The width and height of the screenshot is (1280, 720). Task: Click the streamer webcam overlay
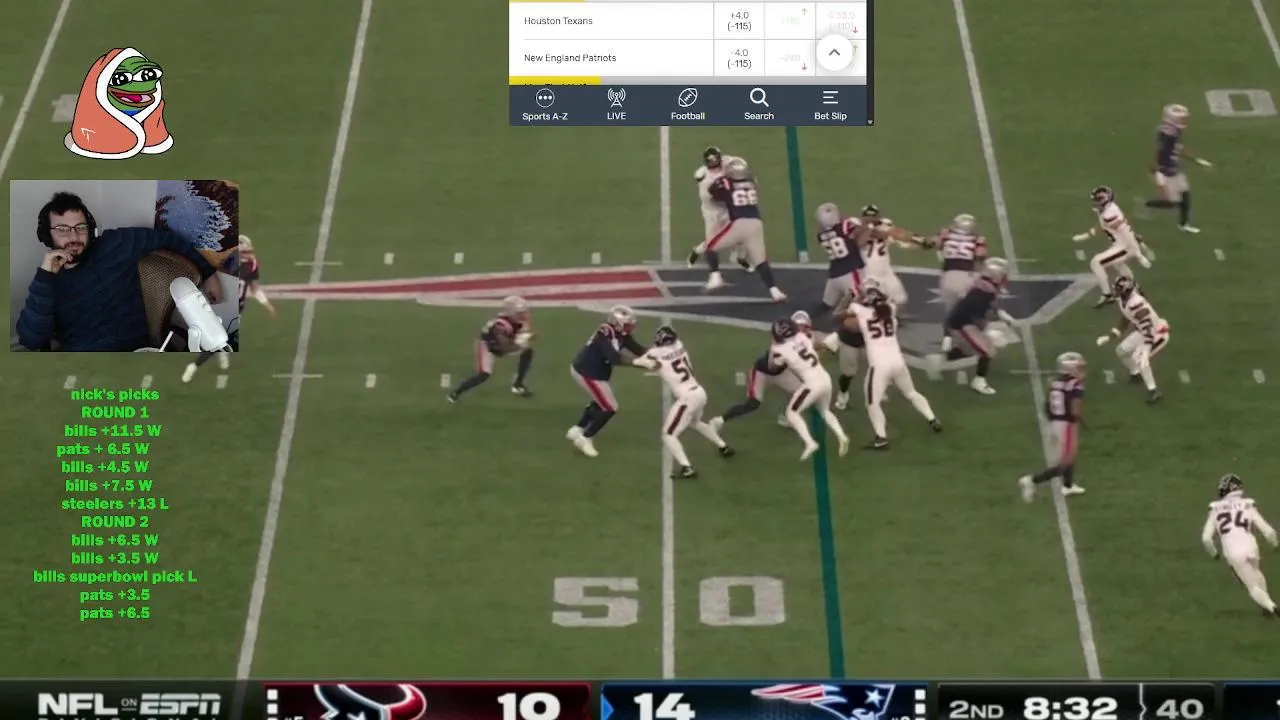click(124, 266)
